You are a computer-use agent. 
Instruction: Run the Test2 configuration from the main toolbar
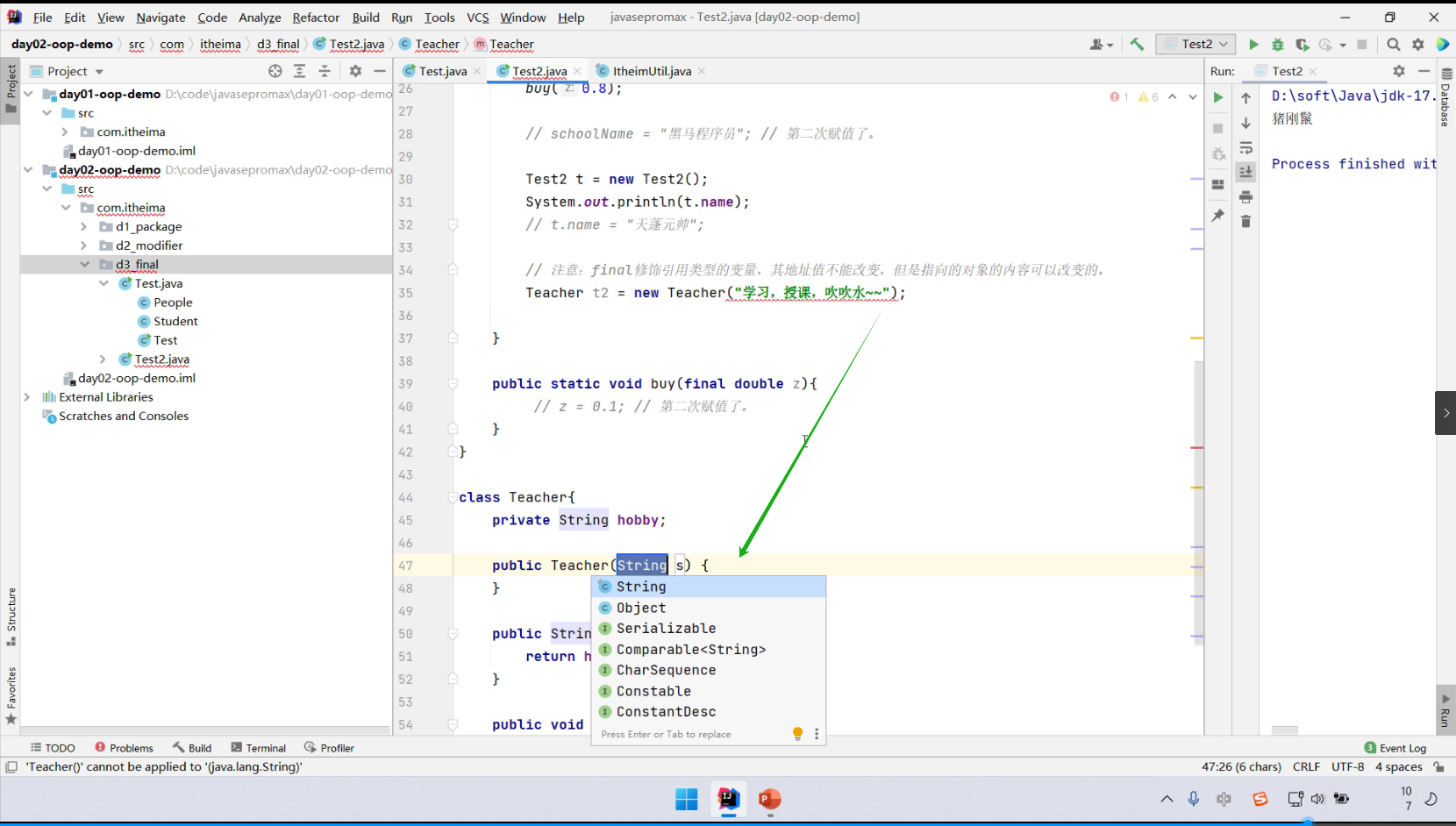pyautogui.click(x=1253, y=45)
